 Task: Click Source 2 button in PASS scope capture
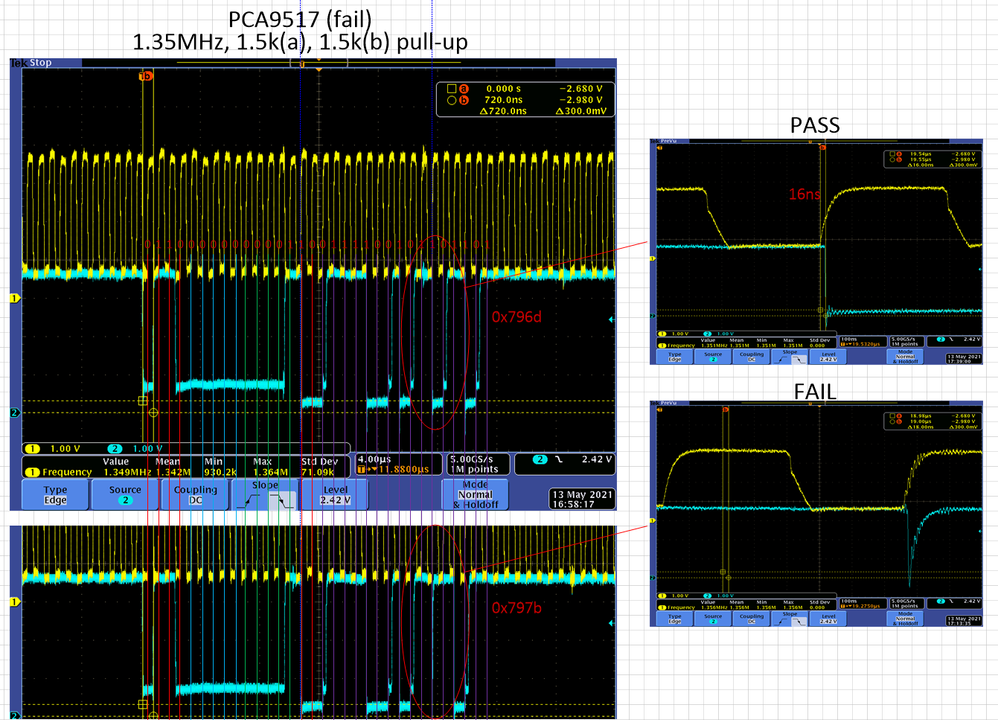[x=713, y=356]
